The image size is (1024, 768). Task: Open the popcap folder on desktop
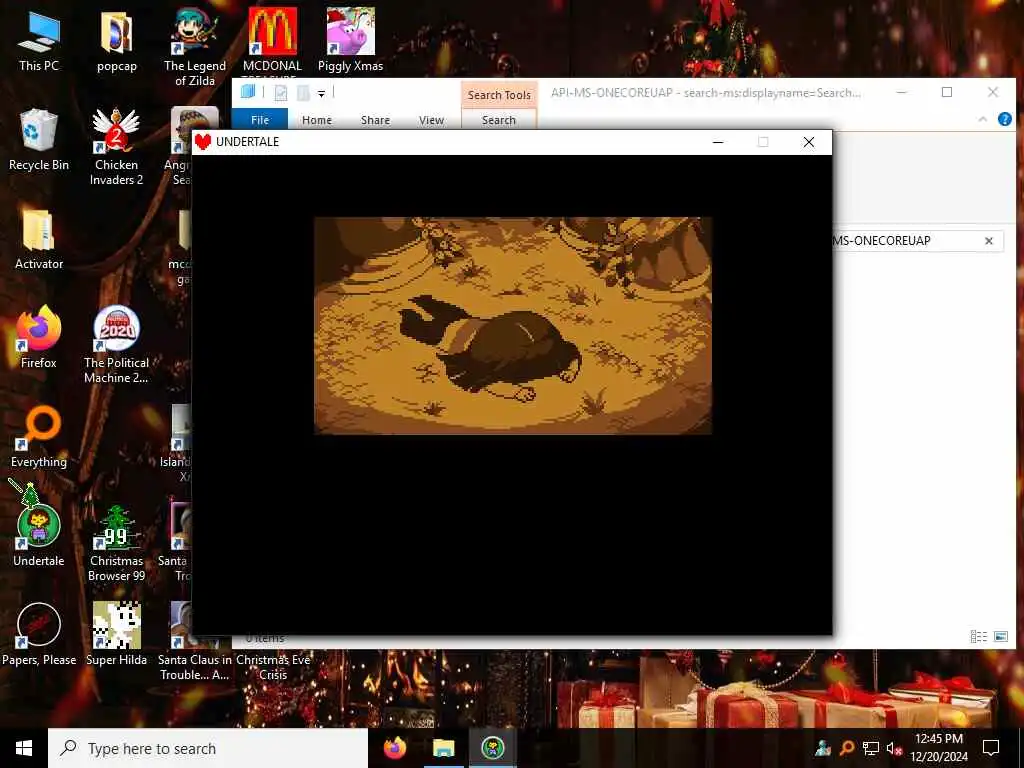pyautogui.click(x=116, y=40)
